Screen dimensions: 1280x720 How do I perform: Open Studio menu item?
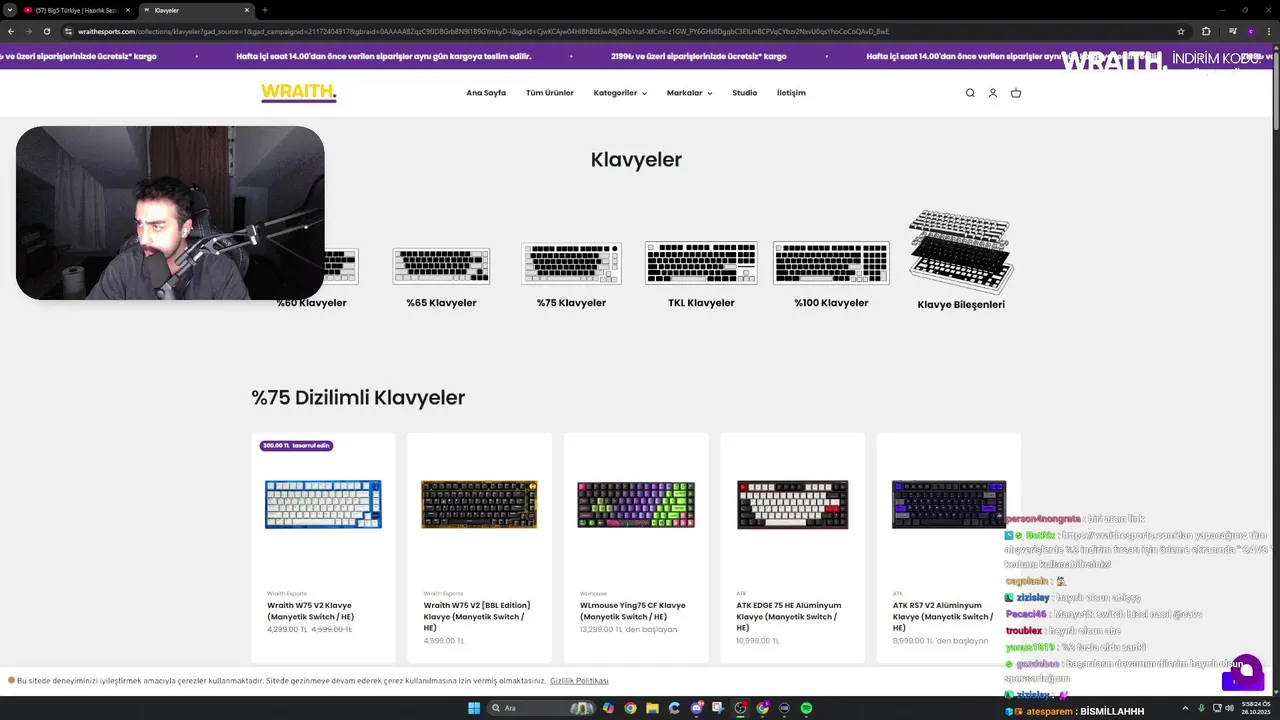pos(744,93)
